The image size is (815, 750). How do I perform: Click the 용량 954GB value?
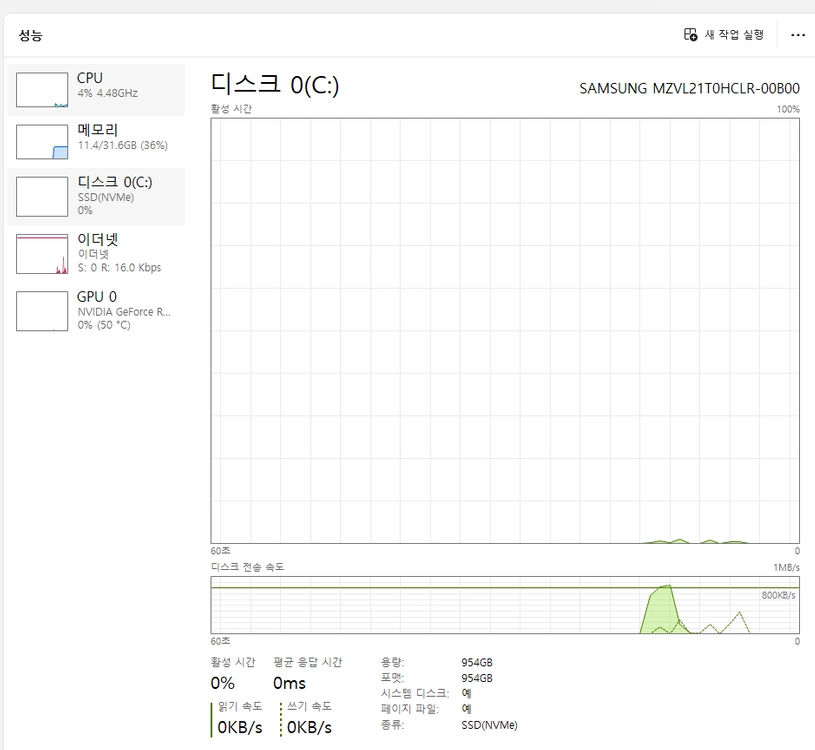point(477,662)
